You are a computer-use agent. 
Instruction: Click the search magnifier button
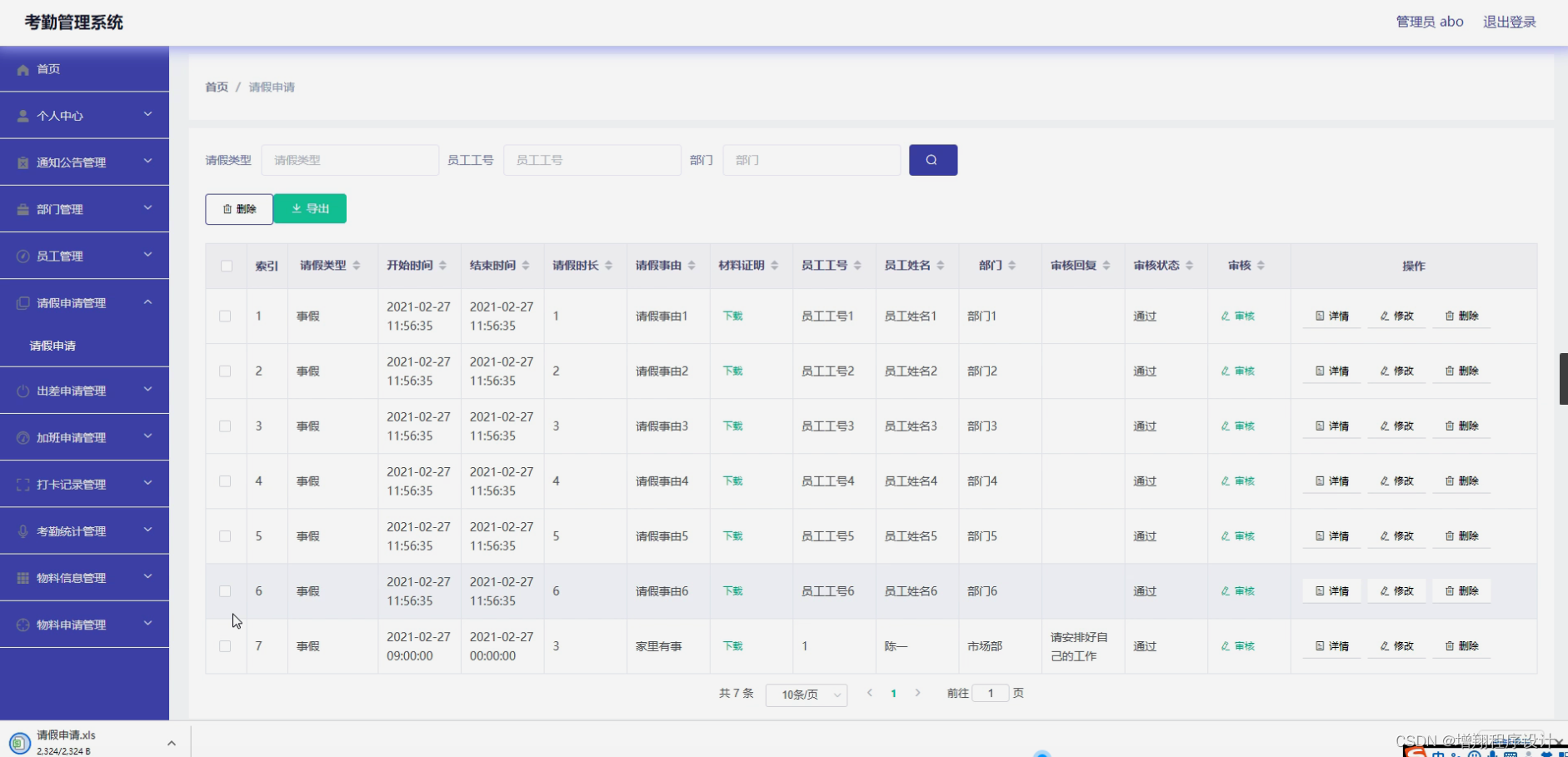pyautogui.click(x=932, y=160)
